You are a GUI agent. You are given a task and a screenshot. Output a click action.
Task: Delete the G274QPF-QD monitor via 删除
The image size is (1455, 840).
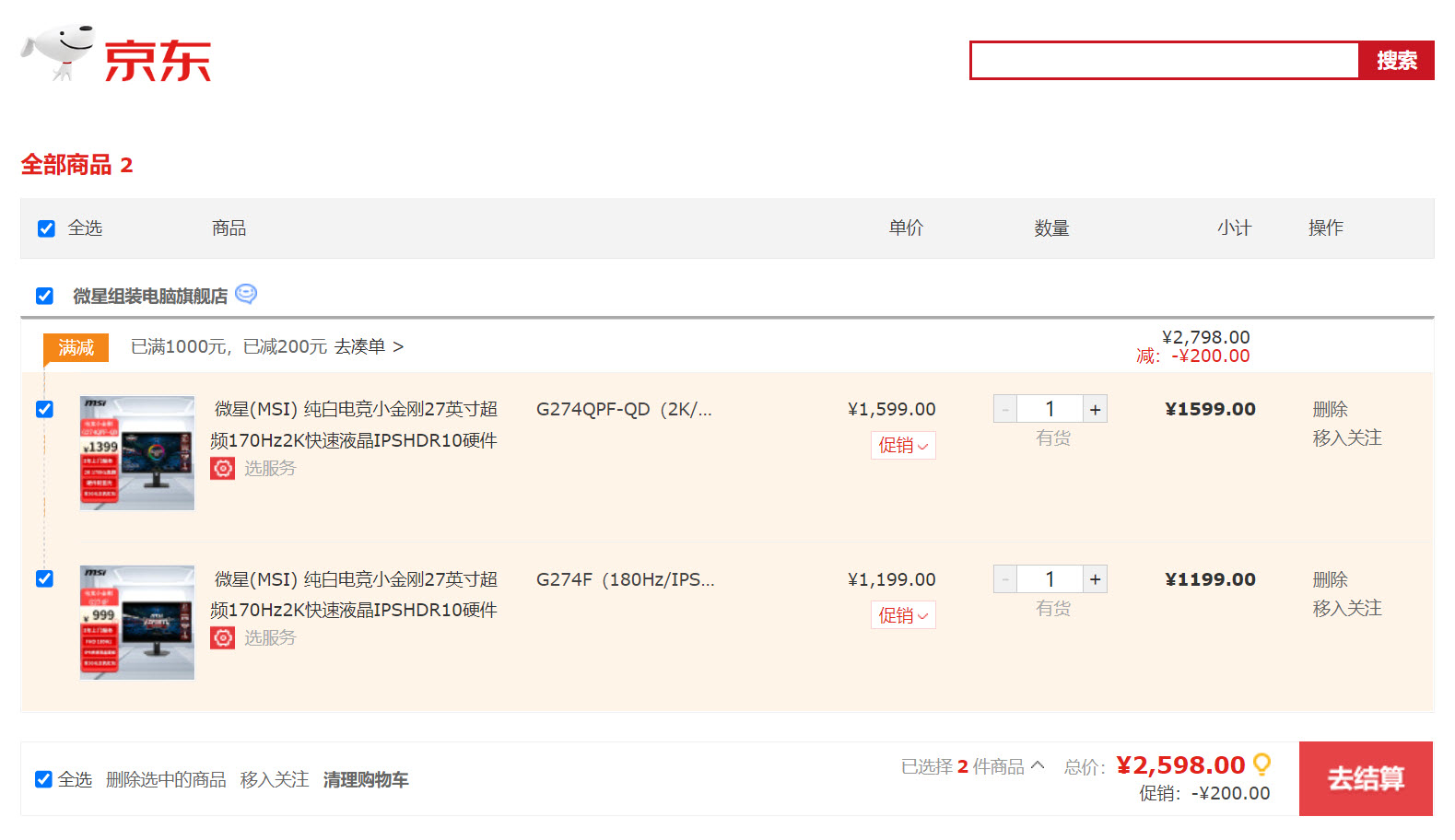[1330, 409]
